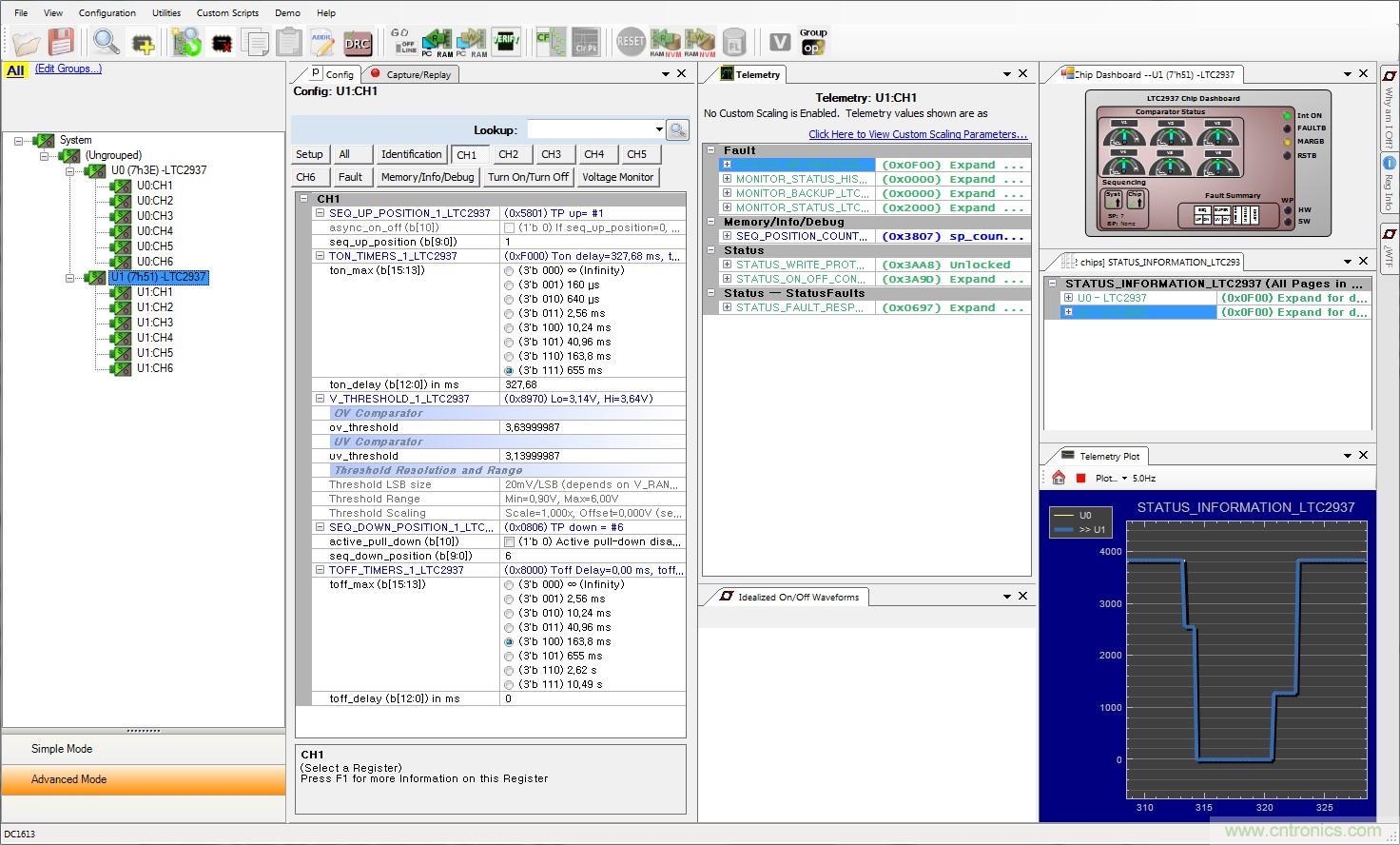Click the RESET toolbar icon
1400x845 pixels.
(x=630, y=42)
